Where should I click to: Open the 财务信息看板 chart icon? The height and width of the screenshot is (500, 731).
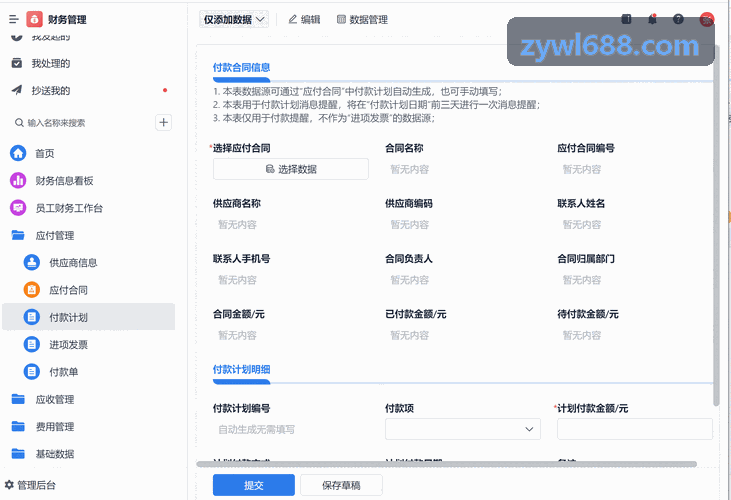[18, 180]
